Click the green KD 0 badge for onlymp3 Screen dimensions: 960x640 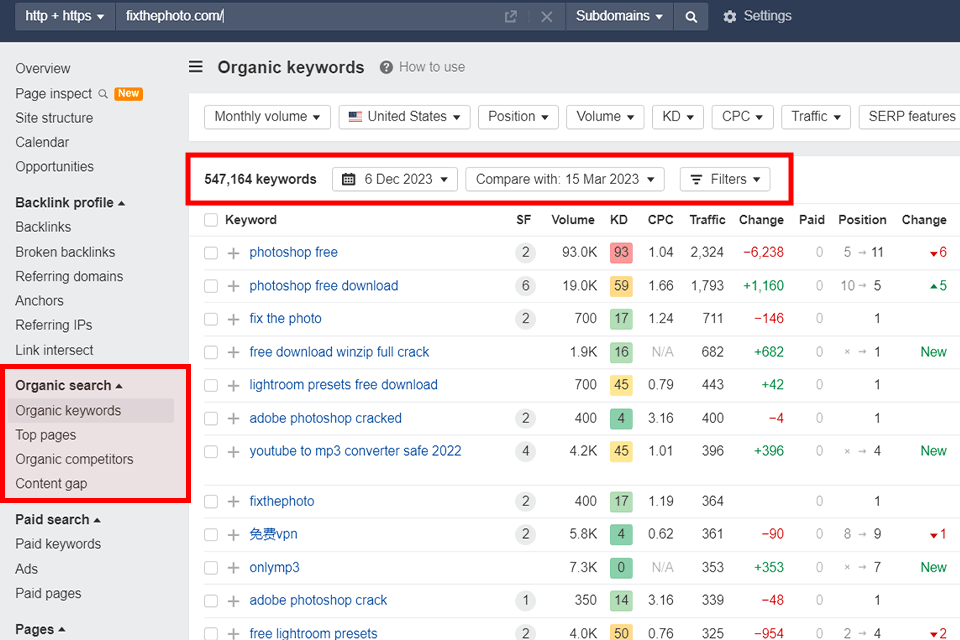click(621, 568)
